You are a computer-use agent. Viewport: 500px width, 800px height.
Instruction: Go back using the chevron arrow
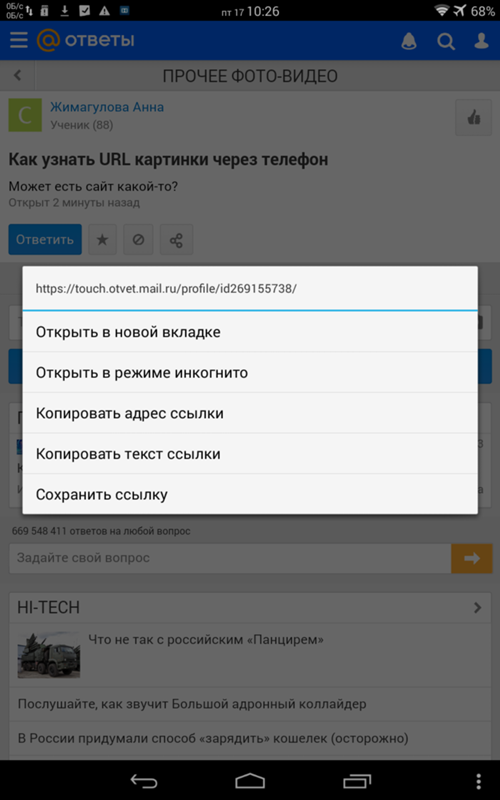point(18,76)
